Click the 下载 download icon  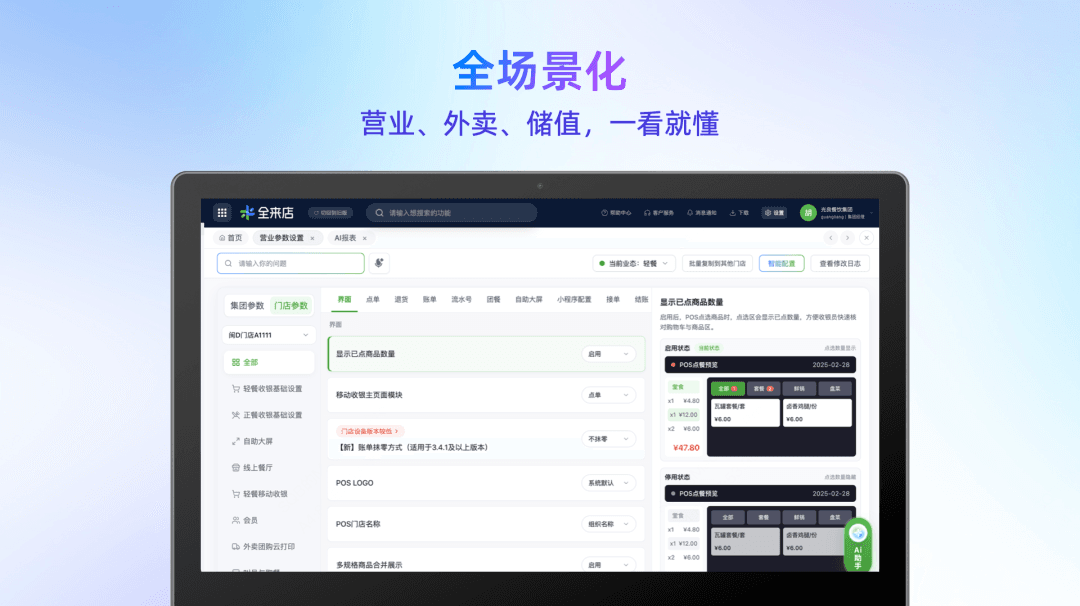[x=739, y=213]
